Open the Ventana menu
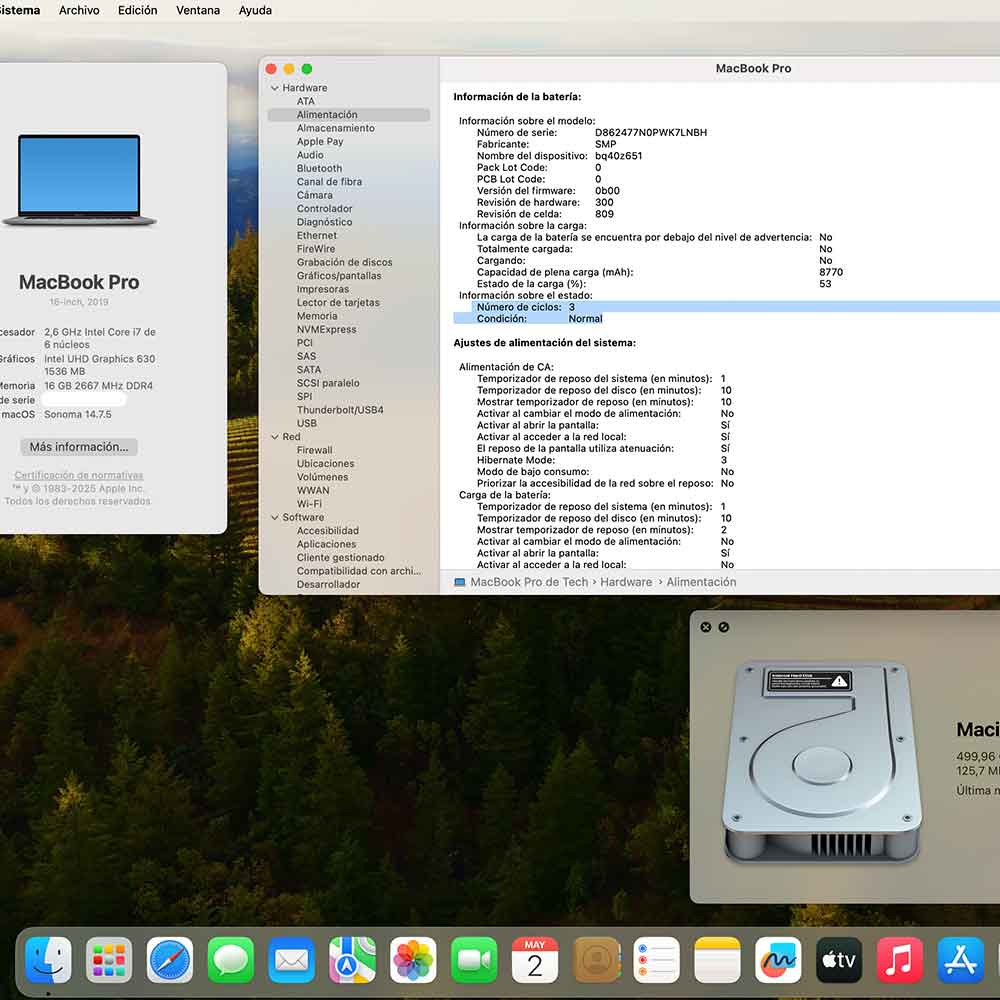Screen dimensions: 1000x1000 point(198,10)
